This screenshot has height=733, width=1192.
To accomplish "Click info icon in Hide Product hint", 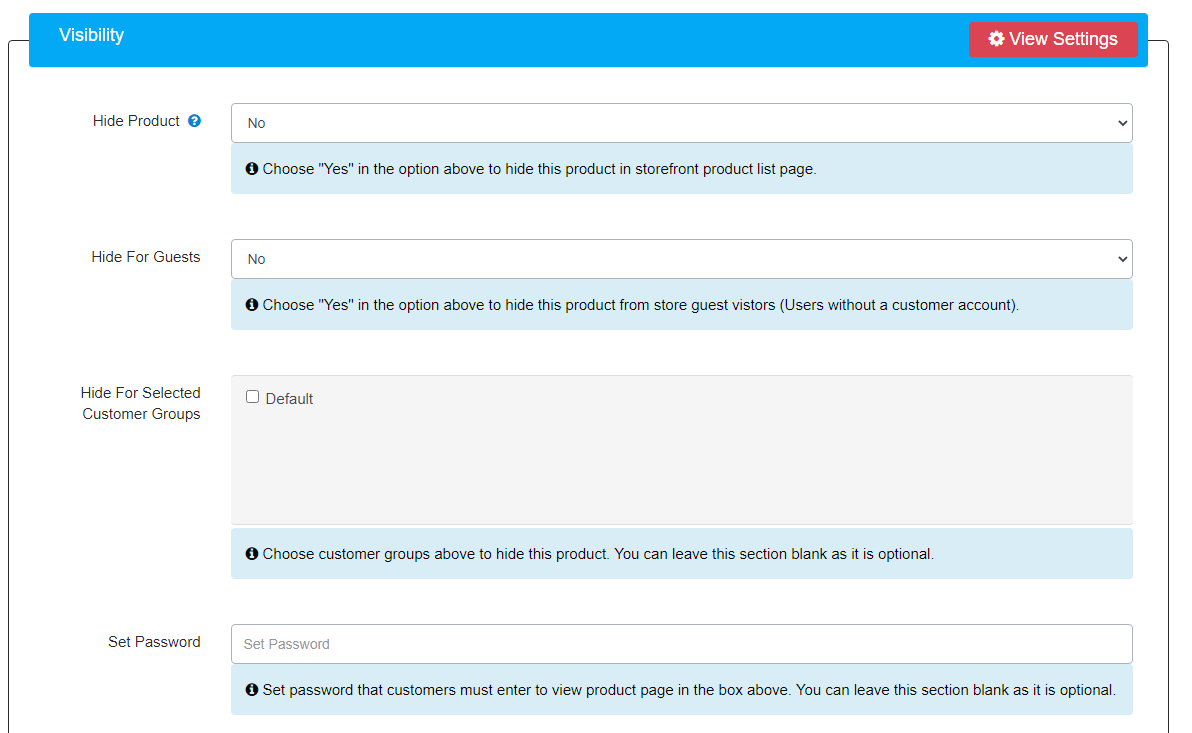I will [x=252, y=169].
